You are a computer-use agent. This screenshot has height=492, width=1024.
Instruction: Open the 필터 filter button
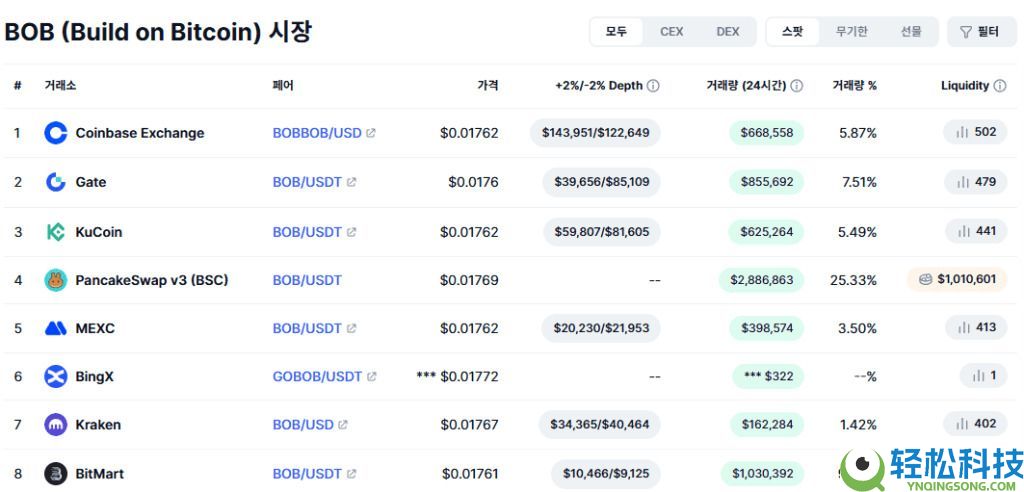coord(980,31)
